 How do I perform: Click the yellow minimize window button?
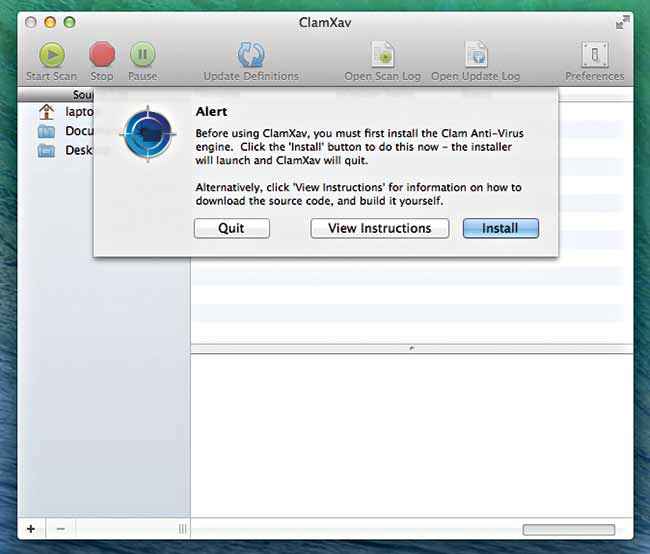pos(50,22)
